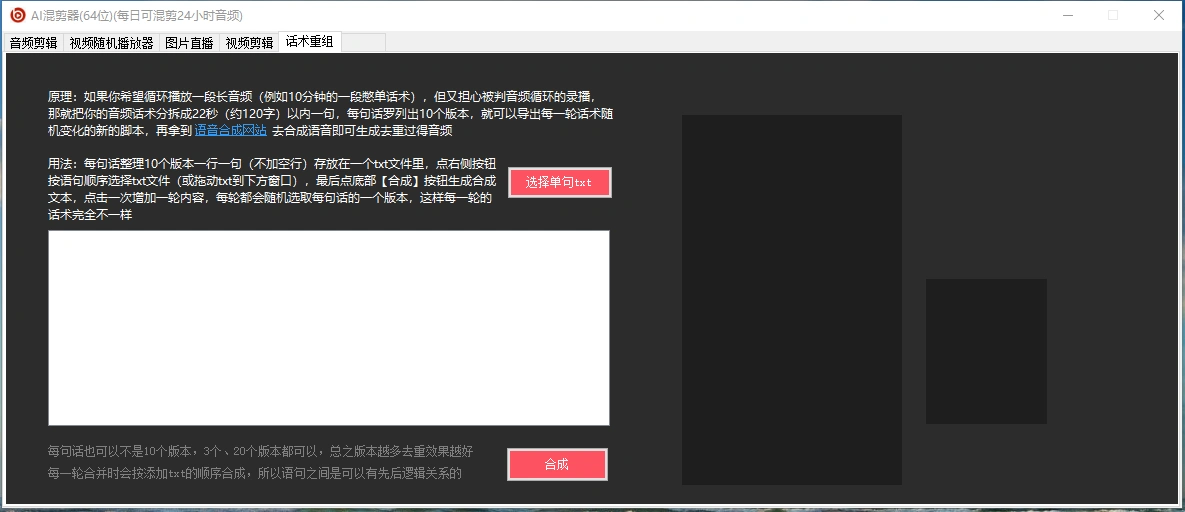Viewport: 1185px width, 512px height.
Task: Minimize the AI混剪器 window
Action: 1067,15
